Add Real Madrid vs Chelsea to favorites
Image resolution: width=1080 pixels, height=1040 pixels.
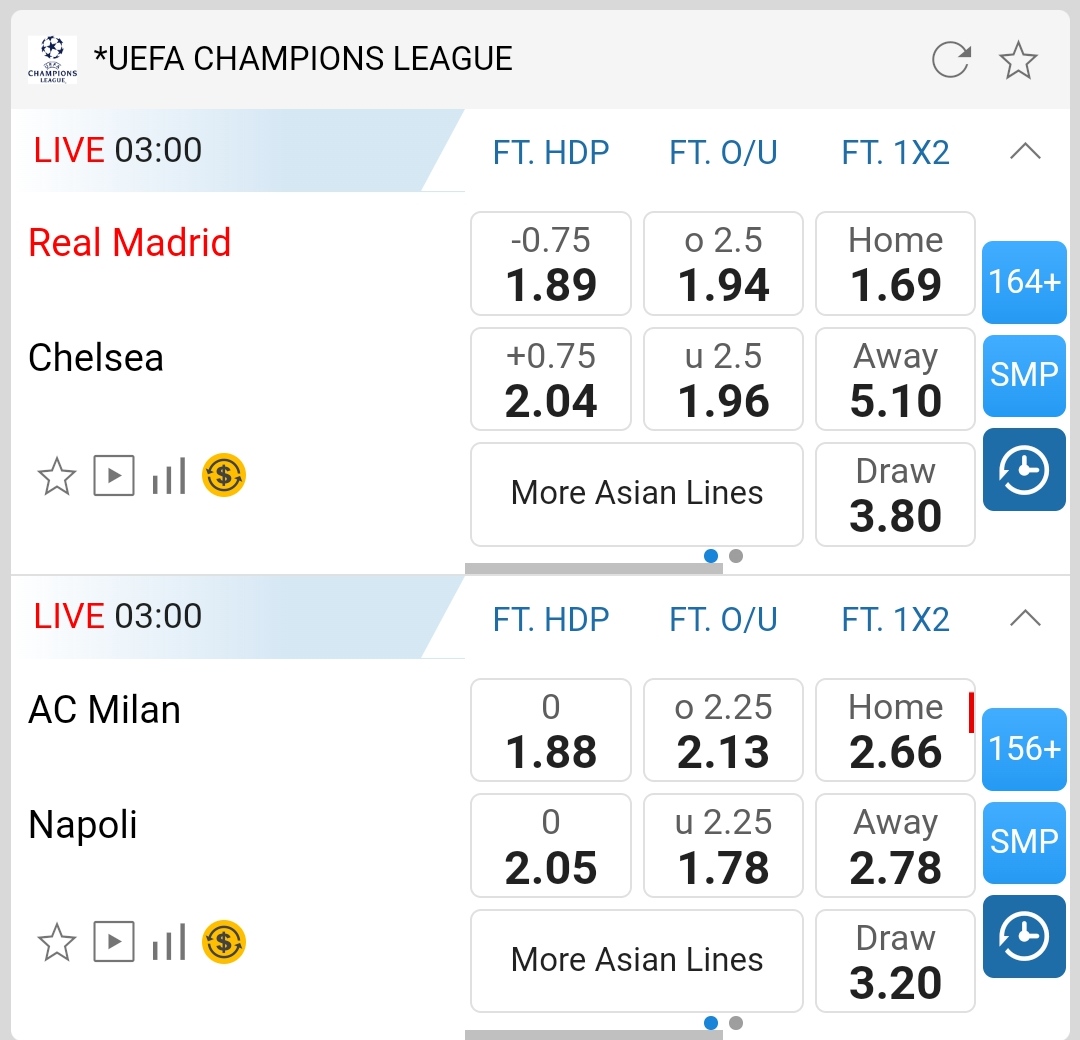[56, 476]
